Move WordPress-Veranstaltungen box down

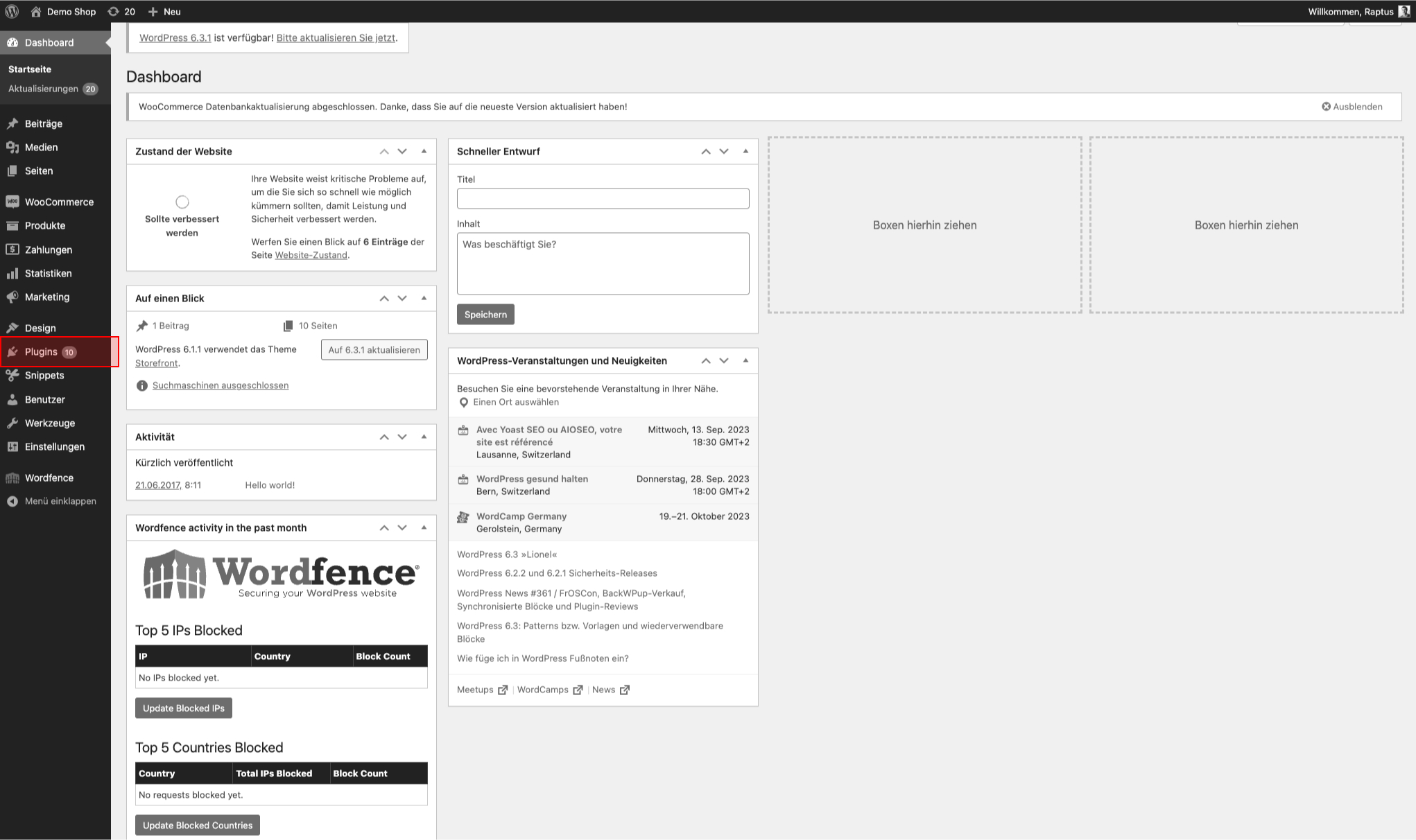pos(724,360)
